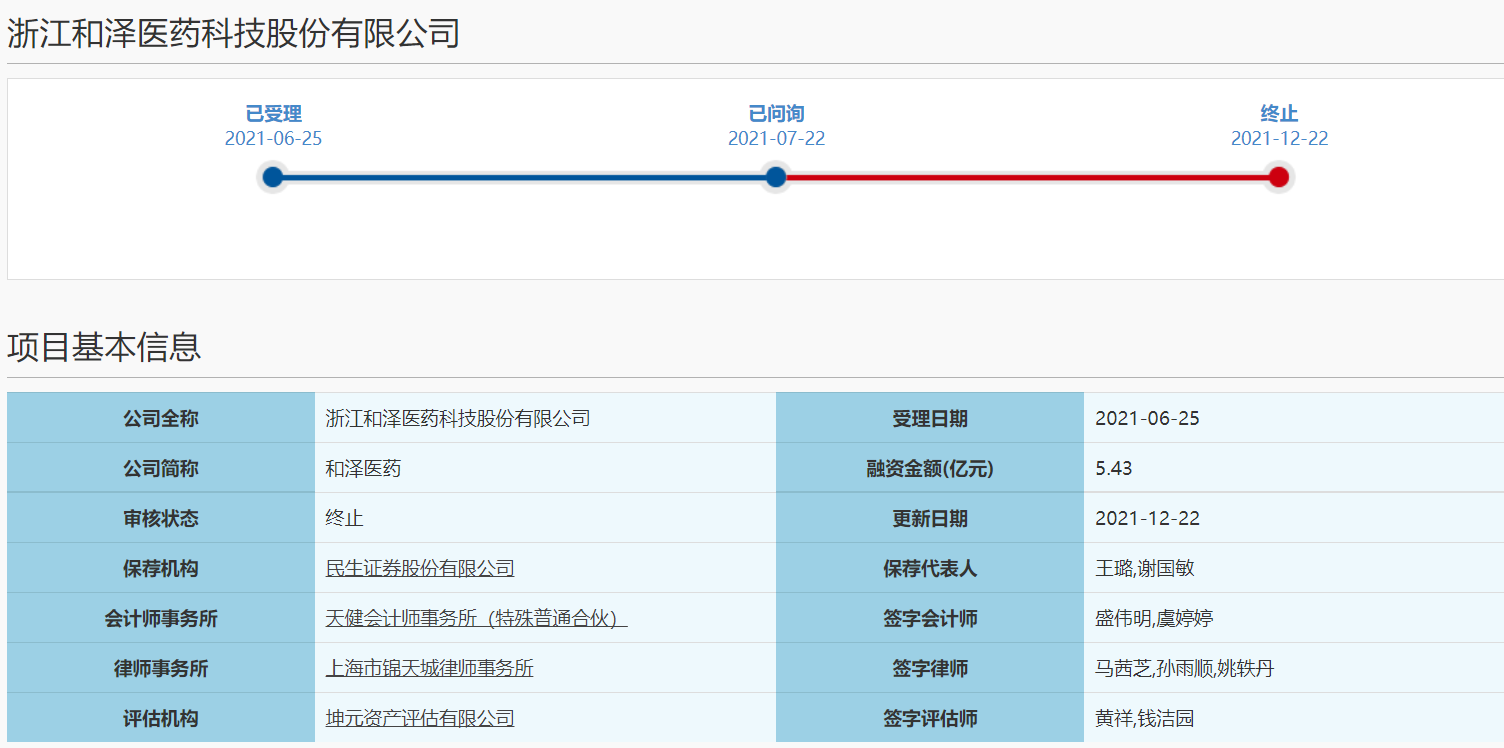Click the 评估机构 header cell
The height and width of the screenshot is (748, 1504).
pos(161,718)
